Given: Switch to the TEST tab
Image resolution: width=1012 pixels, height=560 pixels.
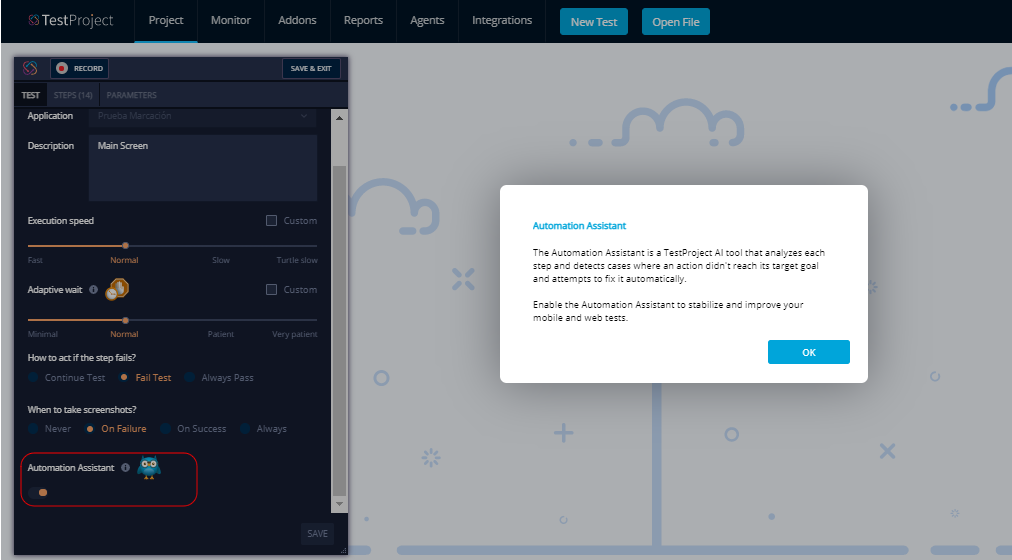Looking at the screenshot, I should (30, 95).
